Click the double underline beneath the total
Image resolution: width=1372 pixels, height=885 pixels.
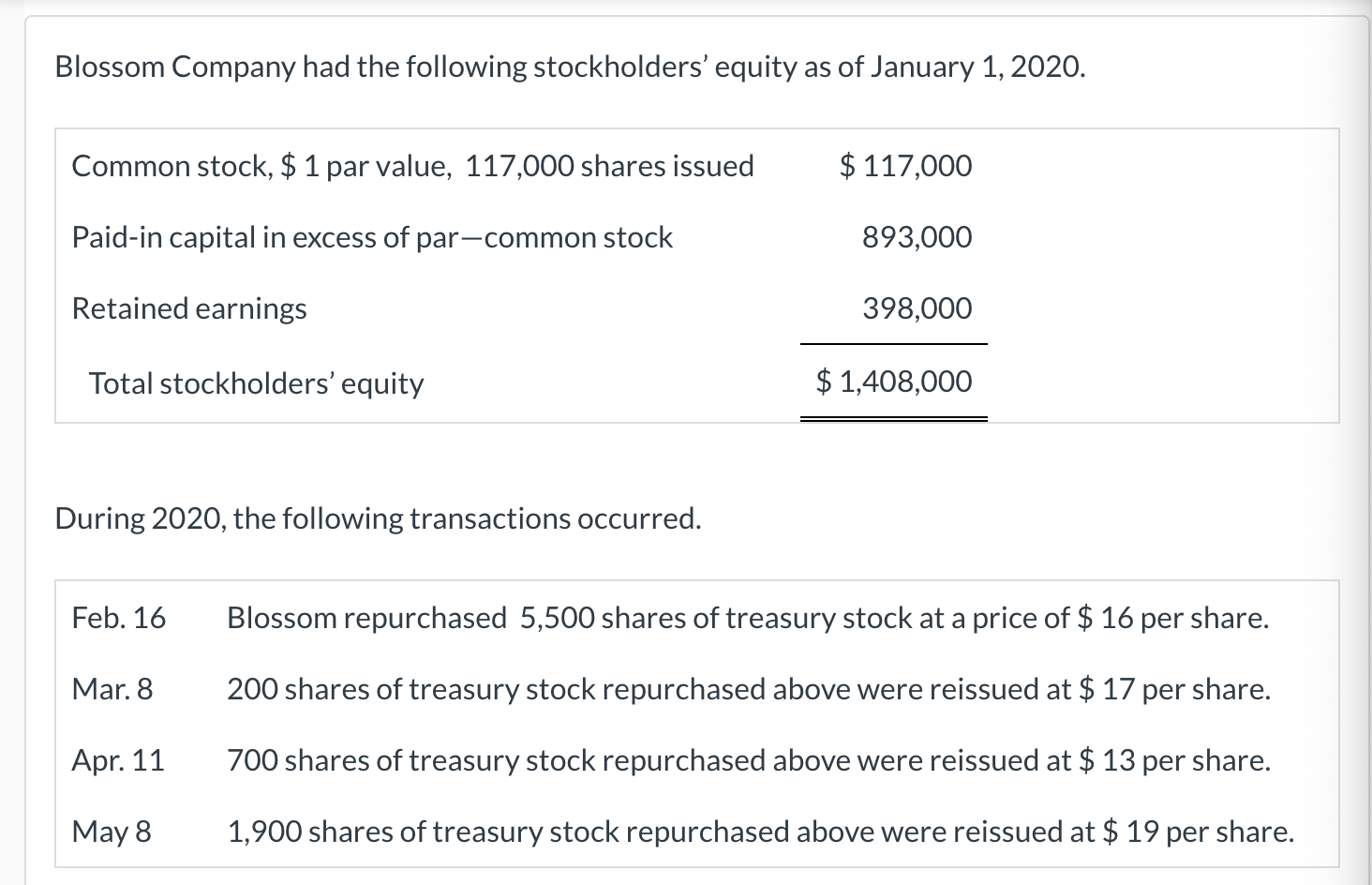coord(894,419)
